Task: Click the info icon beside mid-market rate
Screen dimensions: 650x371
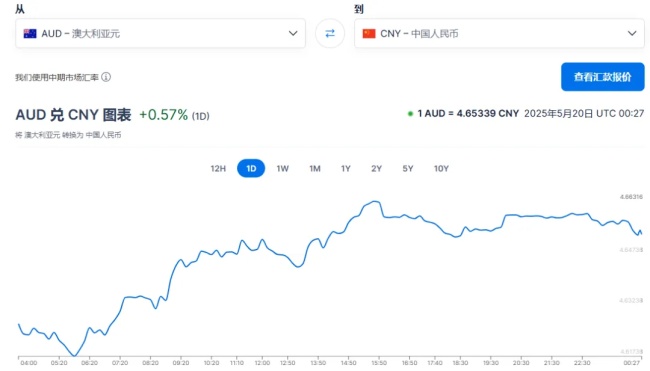Action: pyautogui.click(x=106, y=77)
